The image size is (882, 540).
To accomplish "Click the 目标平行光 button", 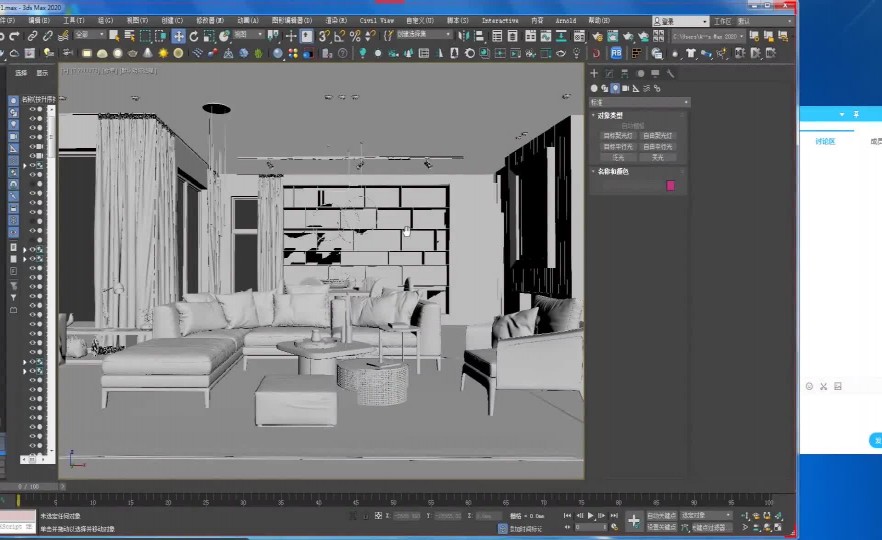I will (618, 147).
